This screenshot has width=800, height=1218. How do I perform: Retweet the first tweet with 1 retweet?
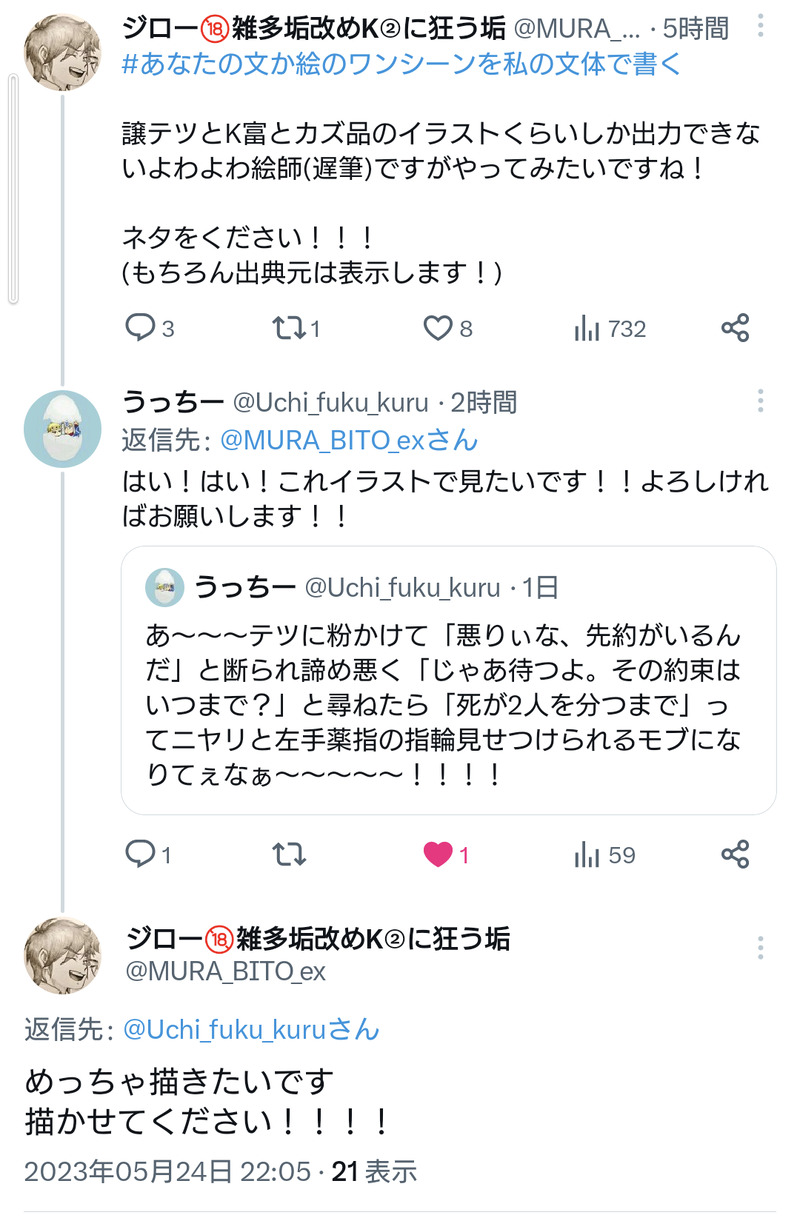coord(289,328)
